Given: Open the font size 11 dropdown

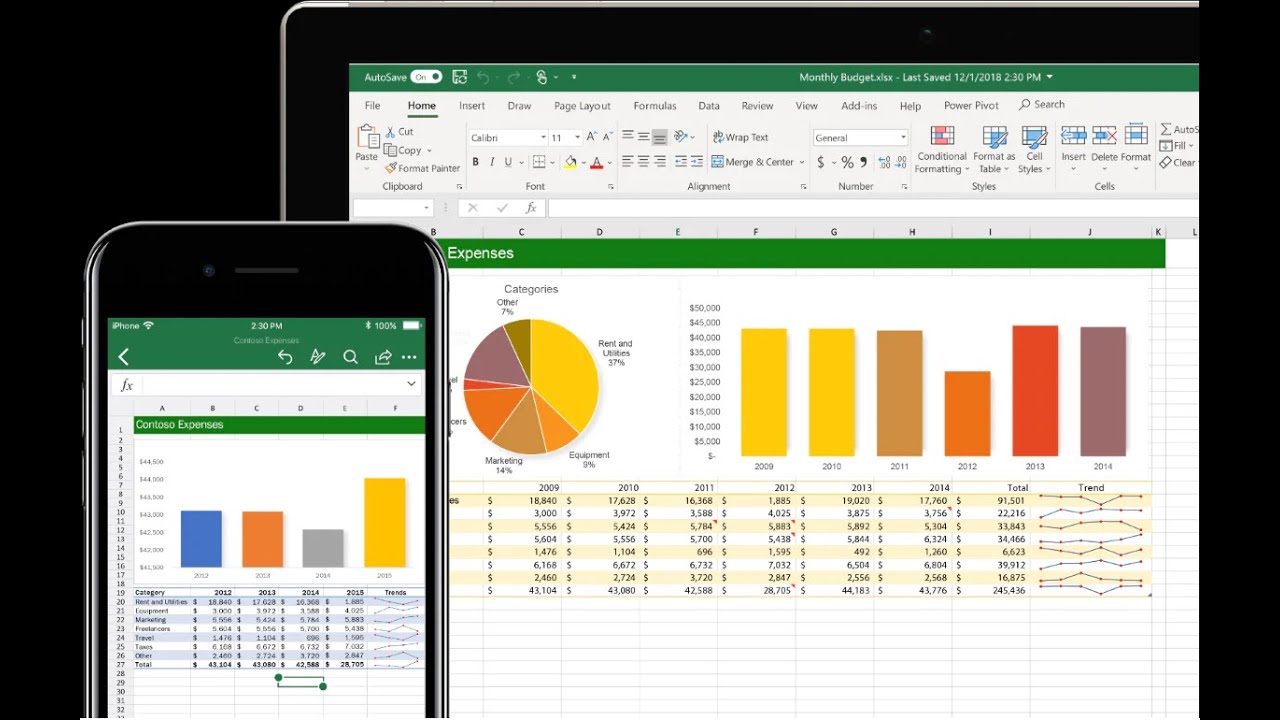Looking at the screenshot, I should (578, 138).
